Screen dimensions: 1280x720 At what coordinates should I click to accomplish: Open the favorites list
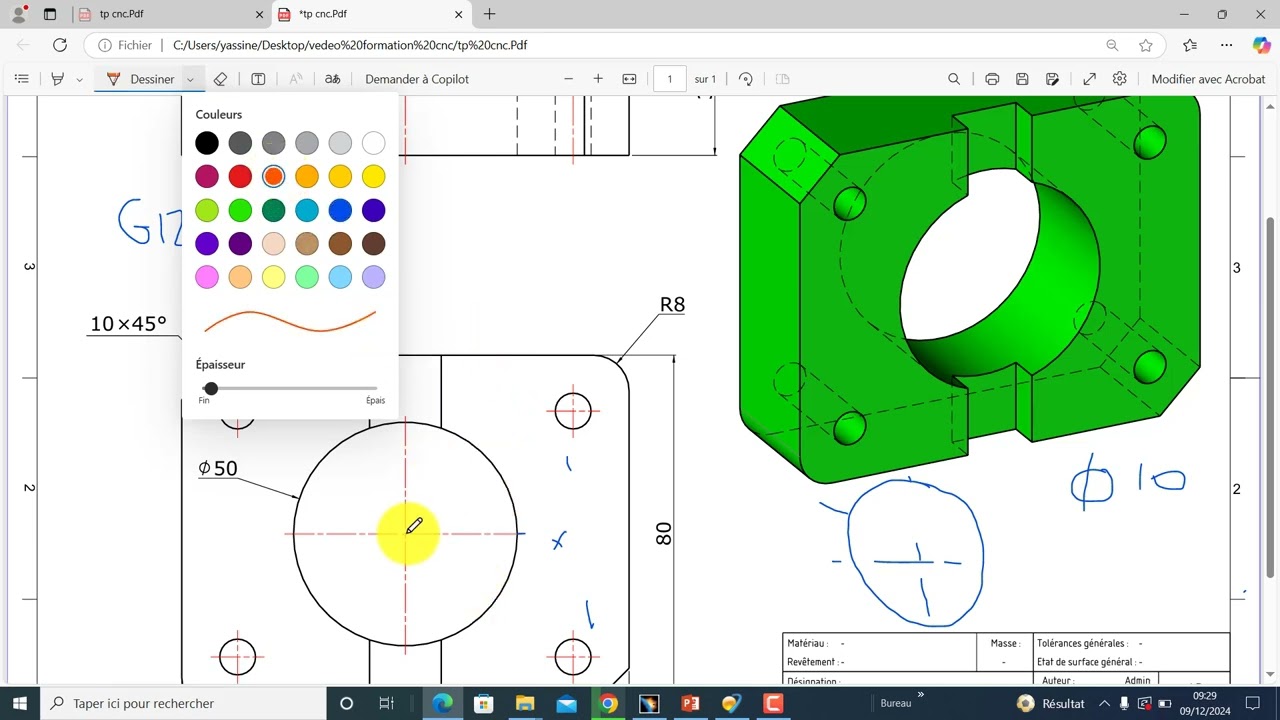click(x=1190, y=45)
